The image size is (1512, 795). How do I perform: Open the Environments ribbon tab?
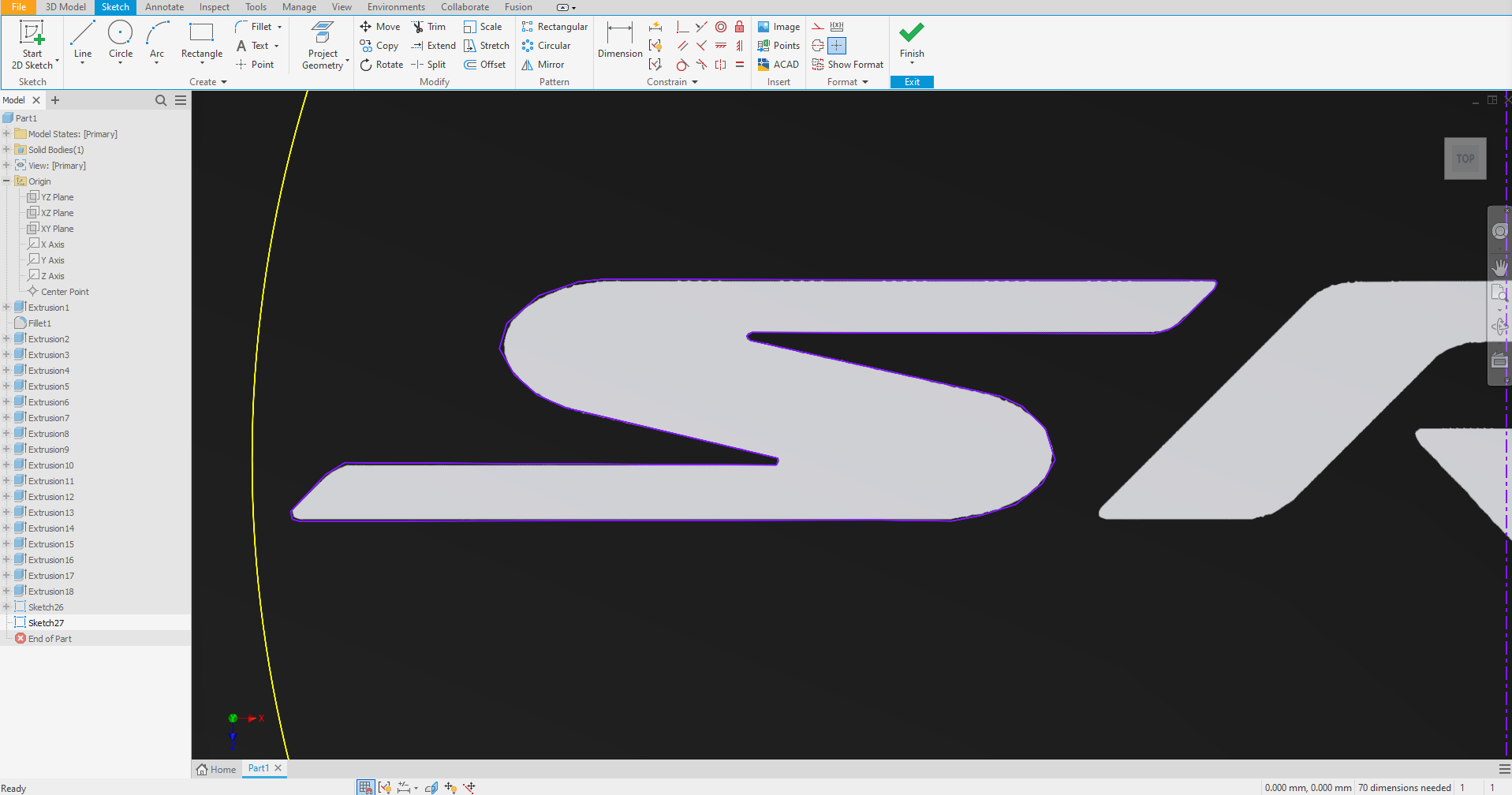pyautogui.click(x=396, y=7)
